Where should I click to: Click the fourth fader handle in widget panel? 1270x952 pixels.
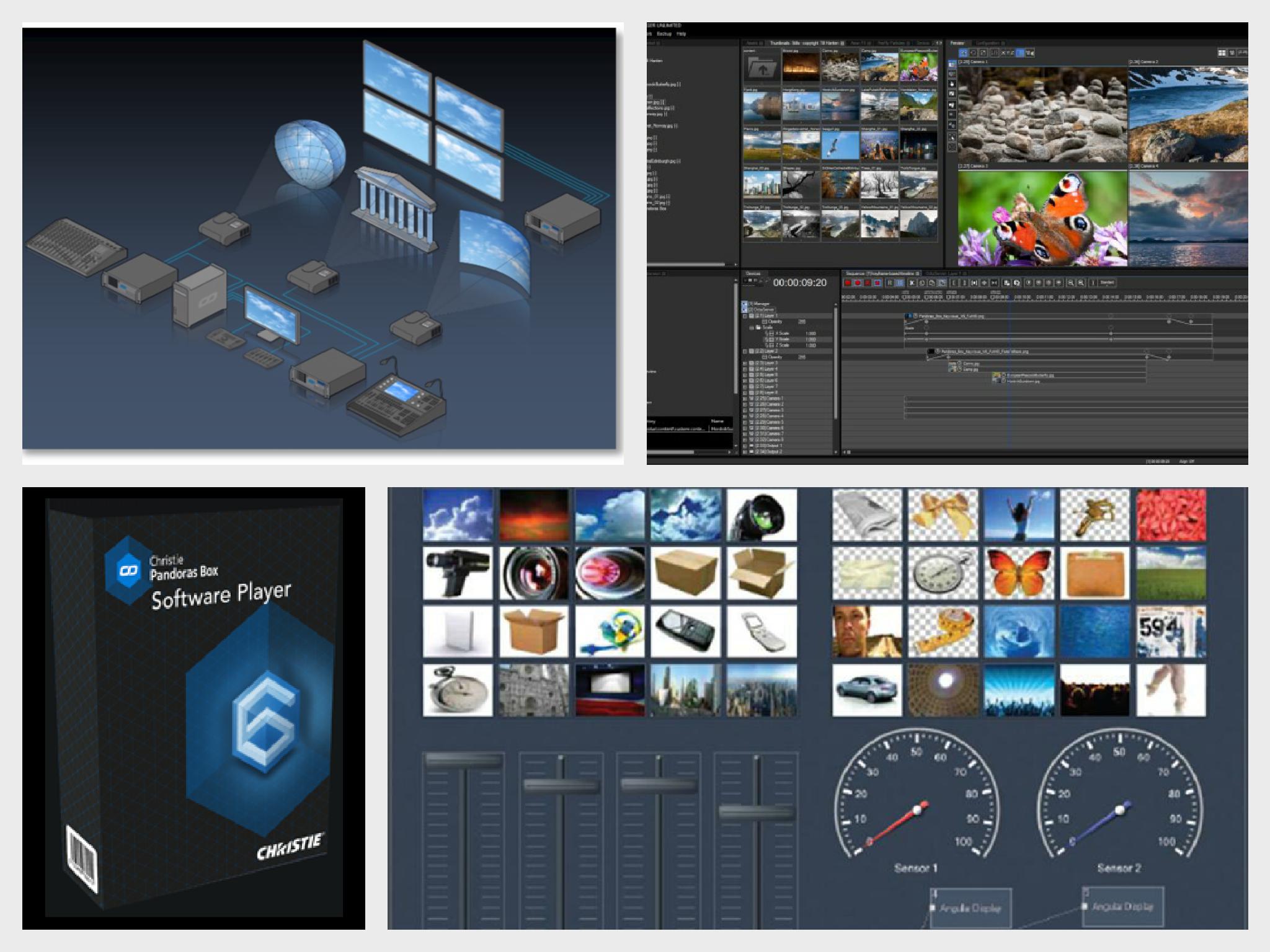757,811
